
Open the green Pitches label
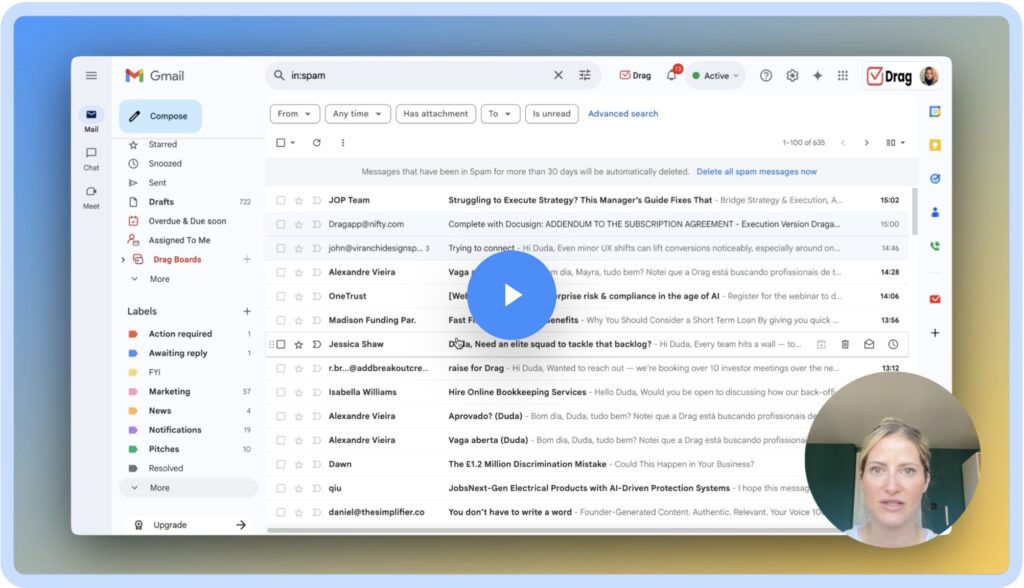pyautogui.click(x=163, y=449)
